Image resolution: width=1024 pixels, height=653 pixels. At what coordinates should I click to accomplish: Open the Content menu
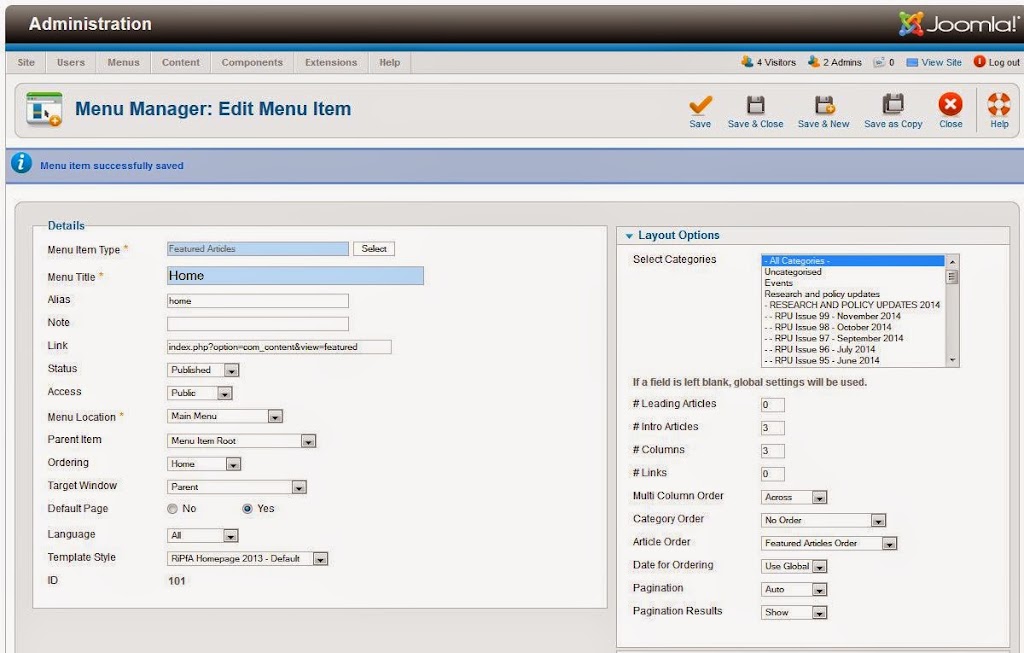[x=181, y=63]
